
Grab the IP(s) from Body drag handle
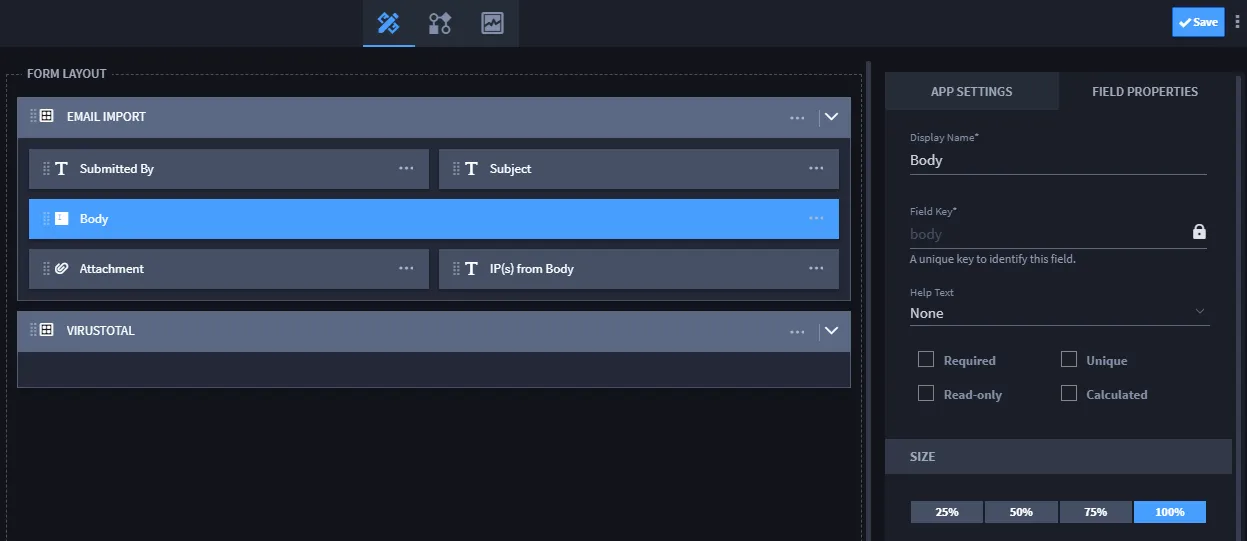click(x=456, y=269)
